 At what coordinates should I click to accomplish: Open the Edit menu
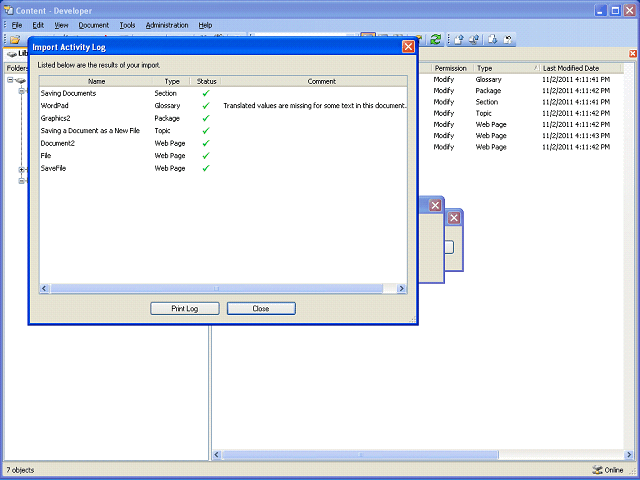38,25
